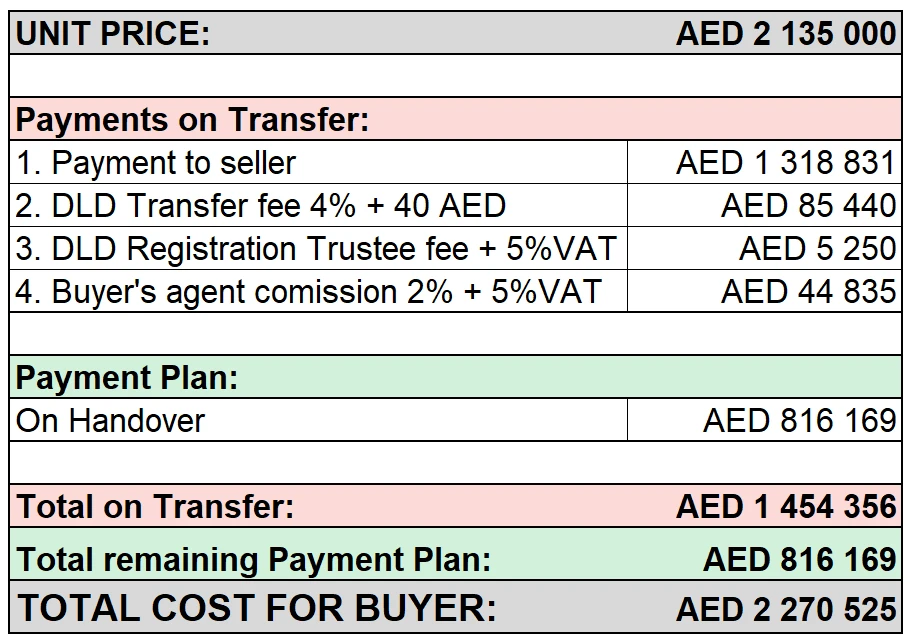Select the On Handover label cell
The width and height of the screenshot is (910, 642).
(318, 420)
